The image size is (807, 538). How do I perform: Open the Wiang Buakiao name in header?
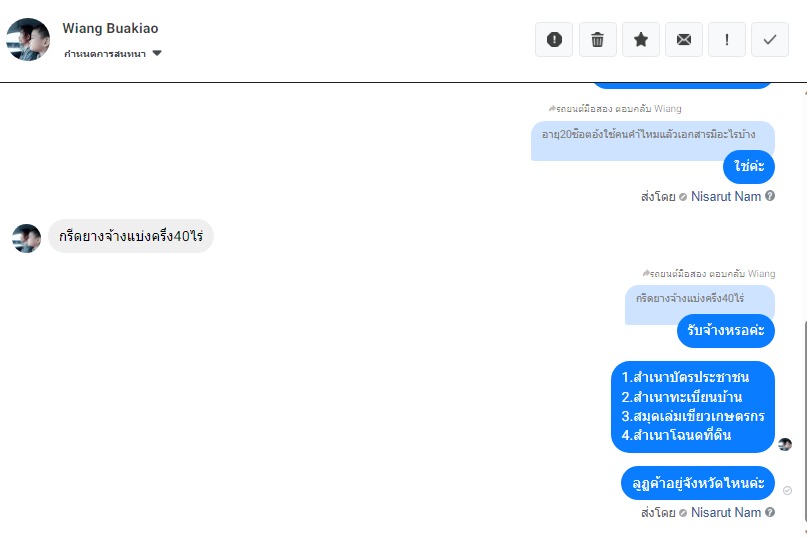(110, 28)
